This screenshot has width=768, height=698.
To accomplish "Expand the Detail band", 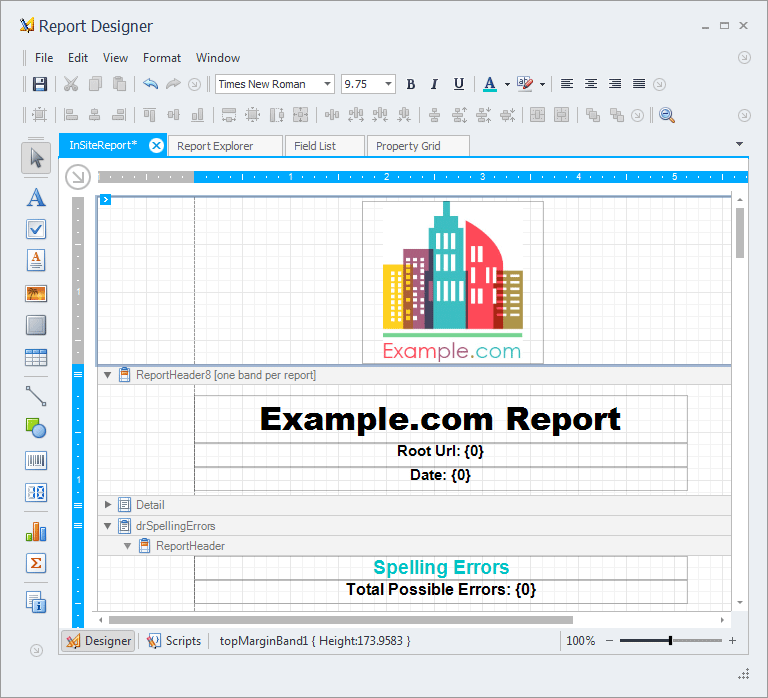I will coord(108,505).
